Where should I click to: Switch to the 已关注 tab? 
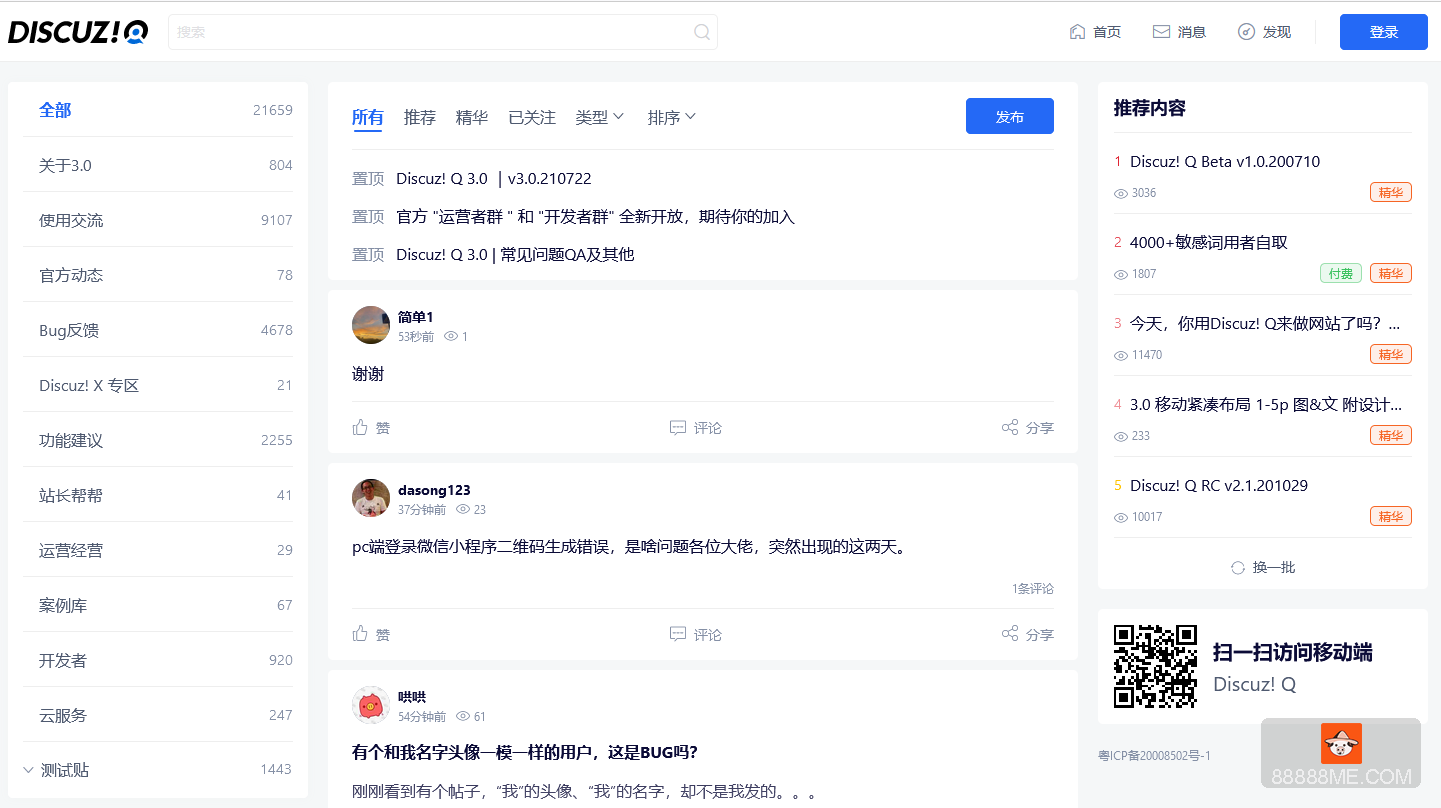(x=532, y=117)
